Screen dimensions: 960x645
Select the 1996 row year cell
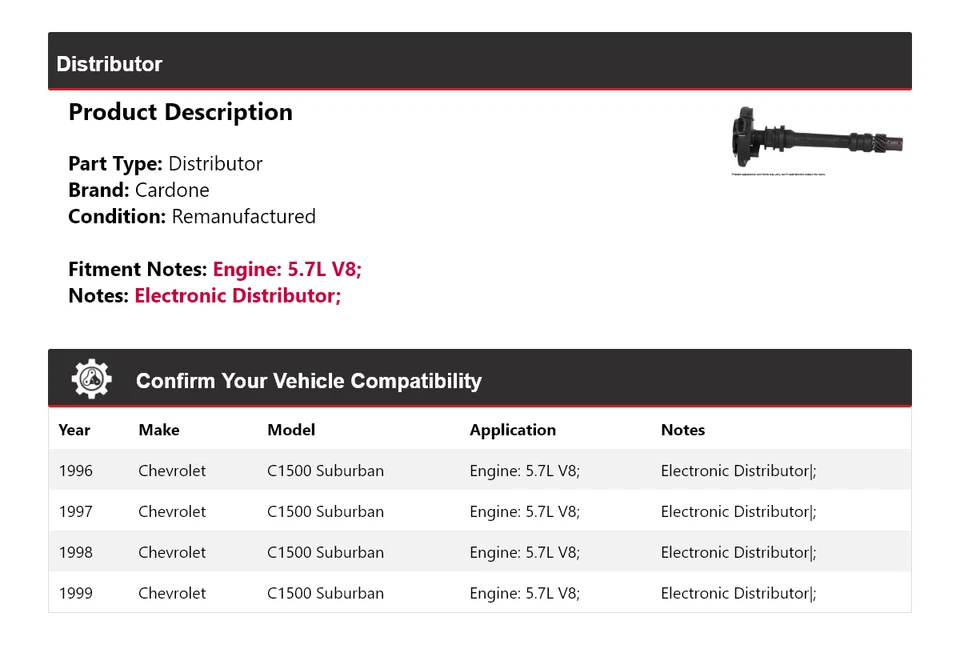75,471
